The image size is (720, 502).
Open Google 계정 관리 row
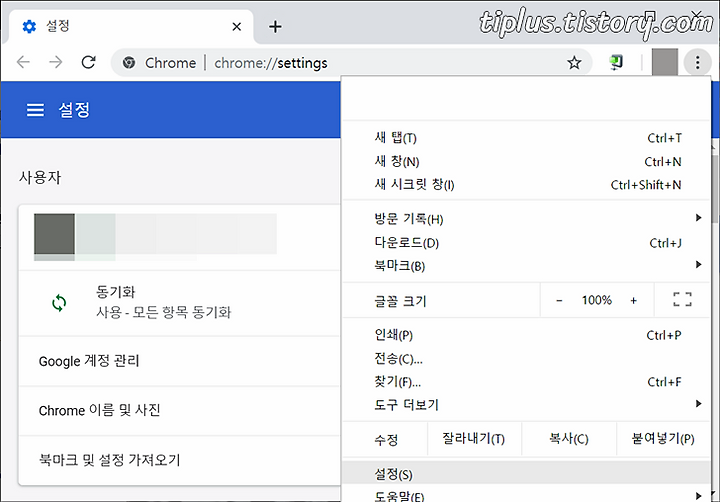(x=180, y=361)
